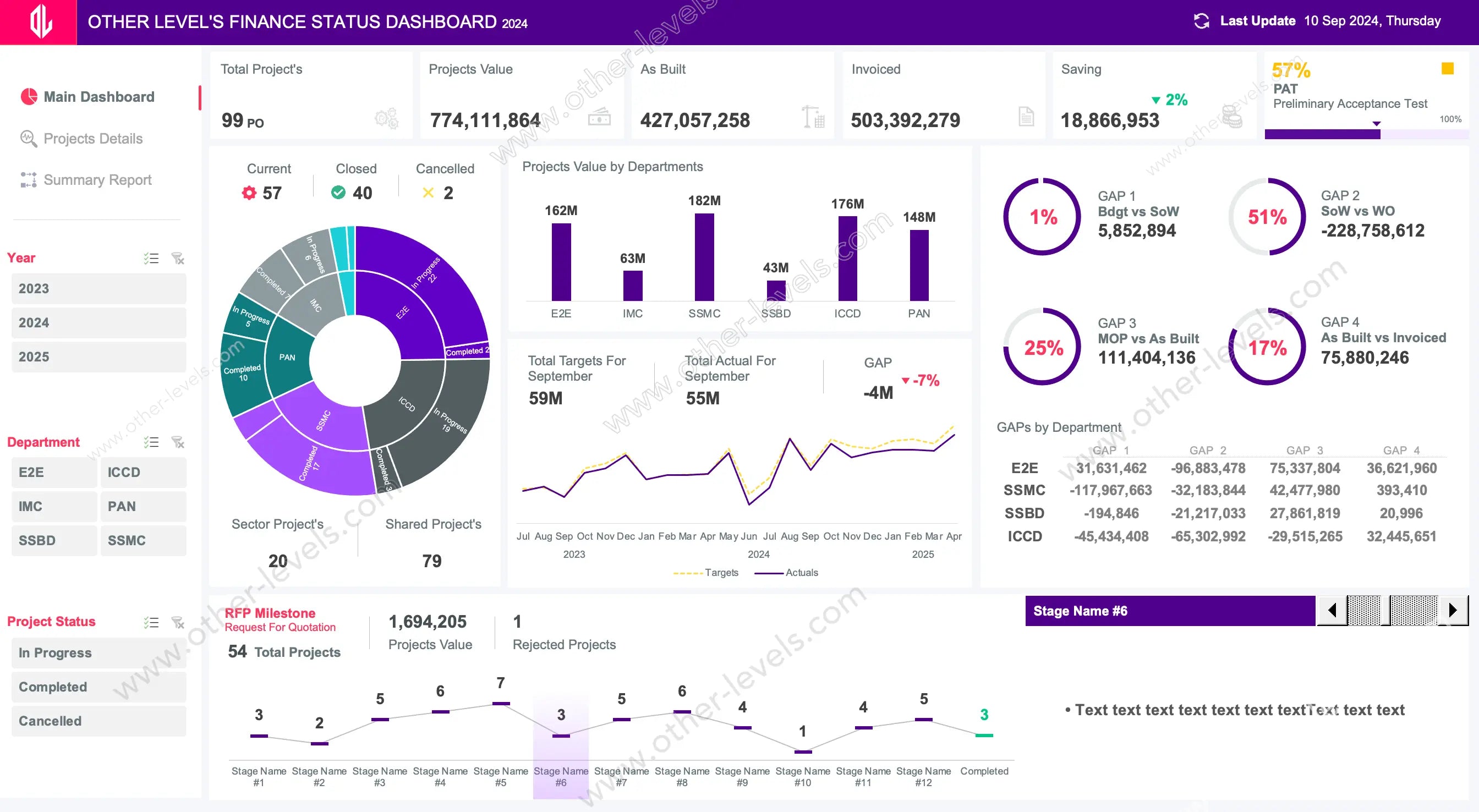
Task: Clear the Year slicer filter icon
Action: pyautogui.click(x=178, y=259)
